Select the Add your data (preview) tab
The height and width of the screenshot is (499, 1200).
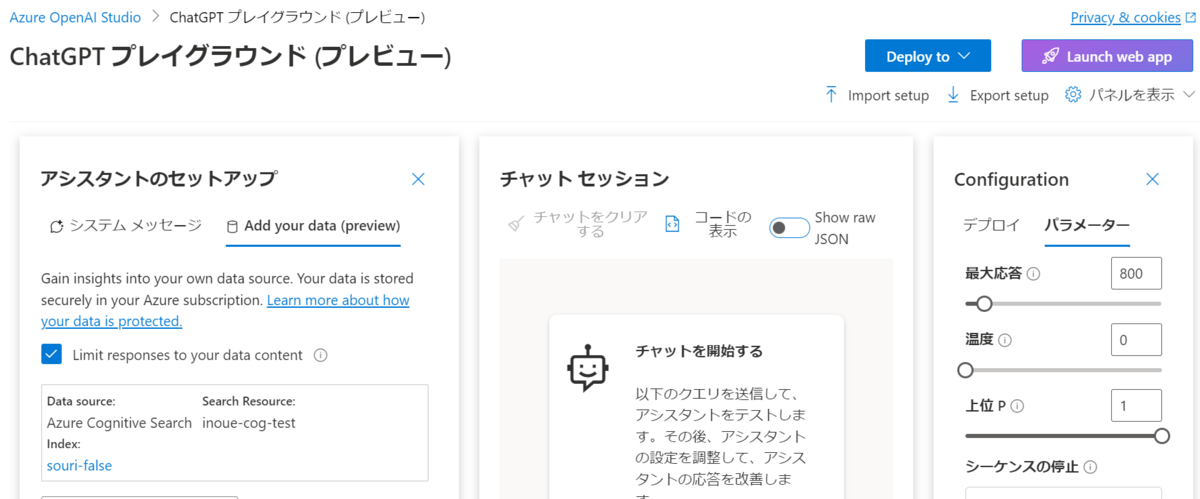click(313, 226)
